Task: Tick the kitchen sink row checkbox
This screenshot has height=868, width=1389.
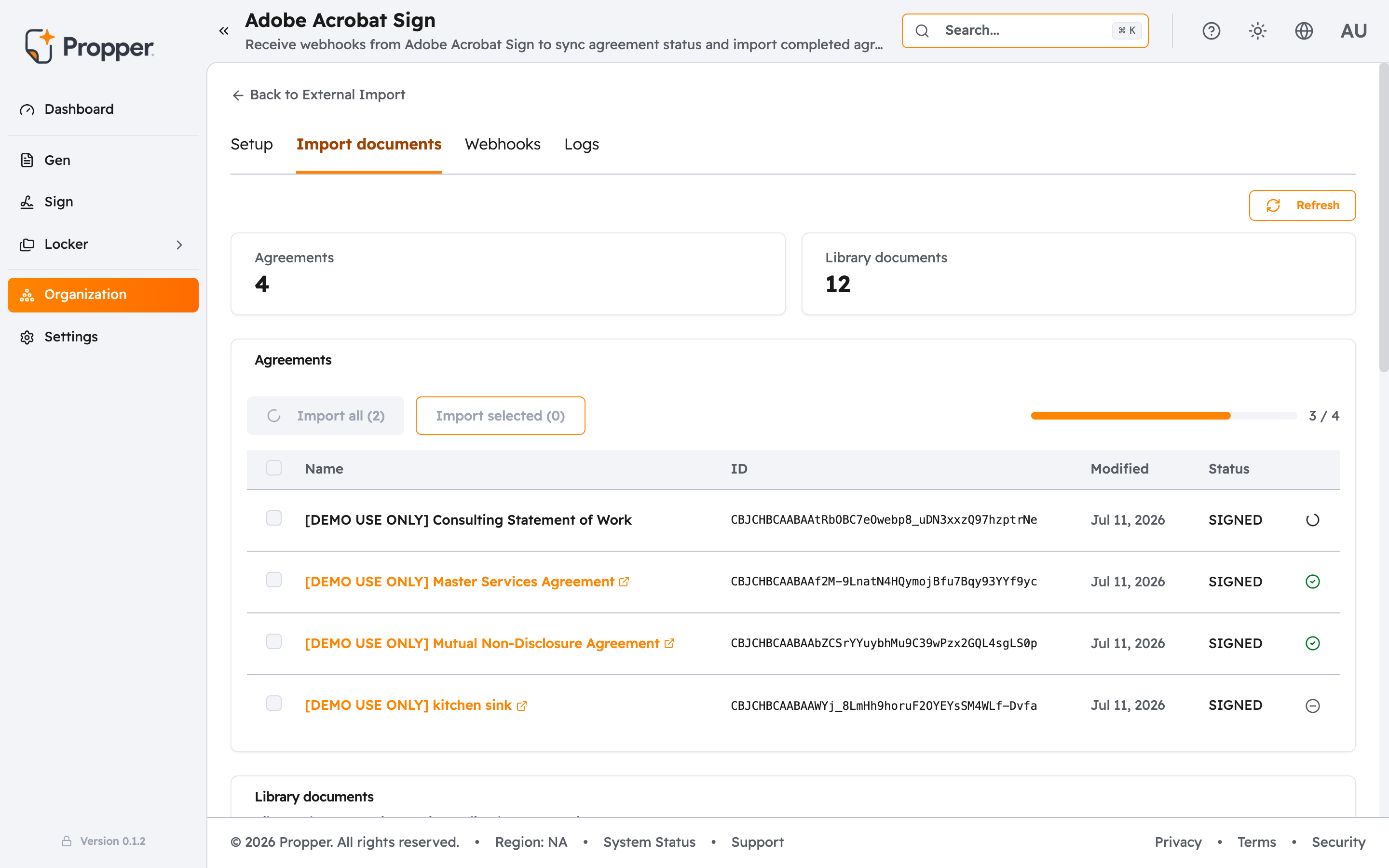Action: (x=274, y=704)
